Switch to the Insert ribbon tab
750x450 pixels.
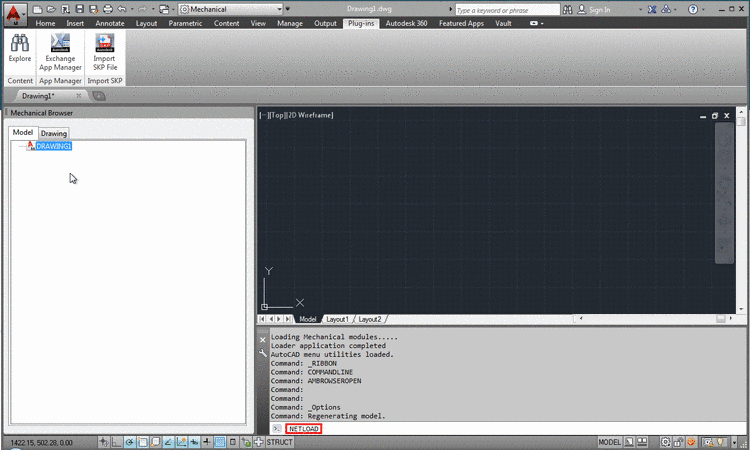pyautogui.click(x=75, y=23)
